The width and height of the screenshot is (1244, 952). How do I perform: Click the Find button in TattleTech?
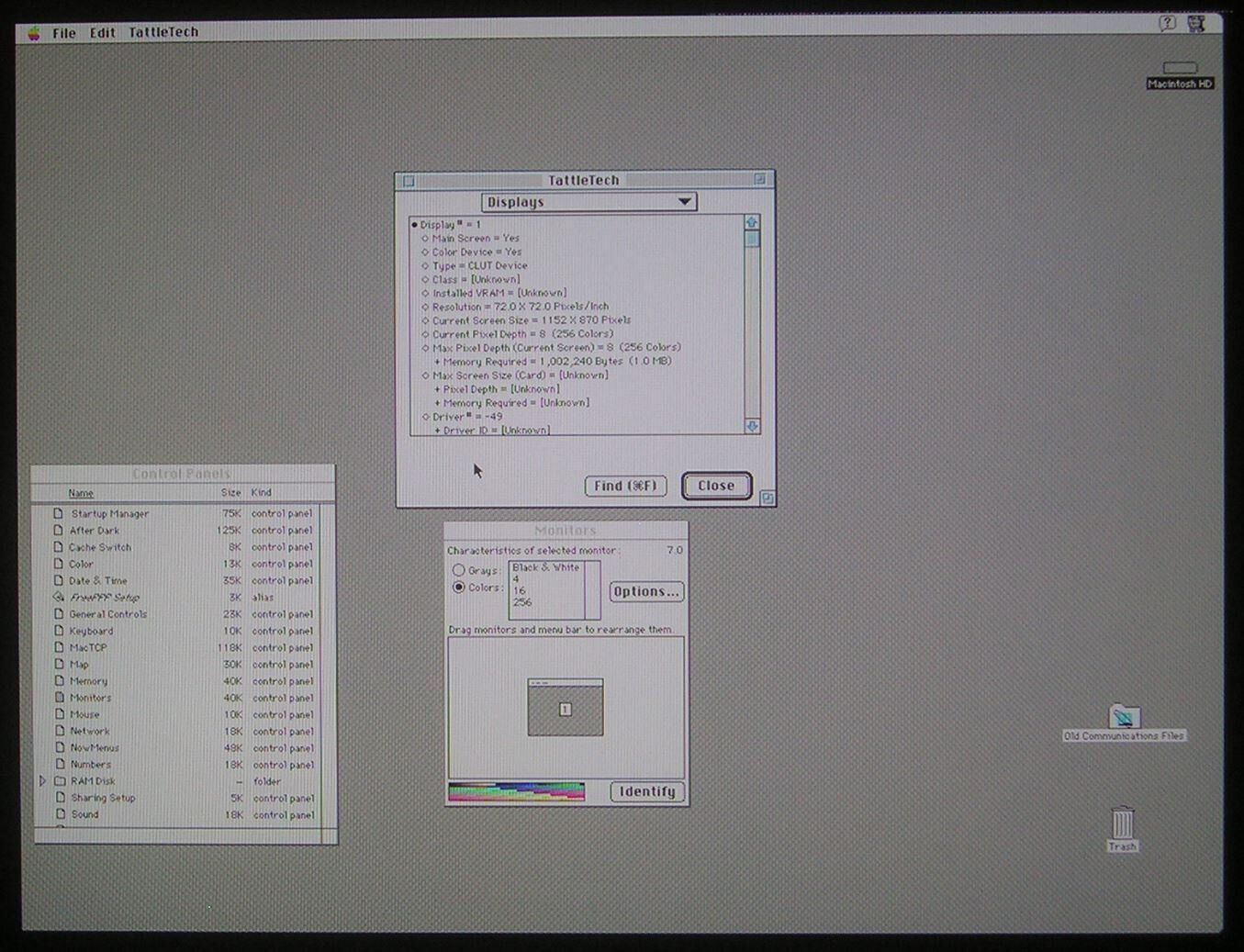[x=625, y=486]
